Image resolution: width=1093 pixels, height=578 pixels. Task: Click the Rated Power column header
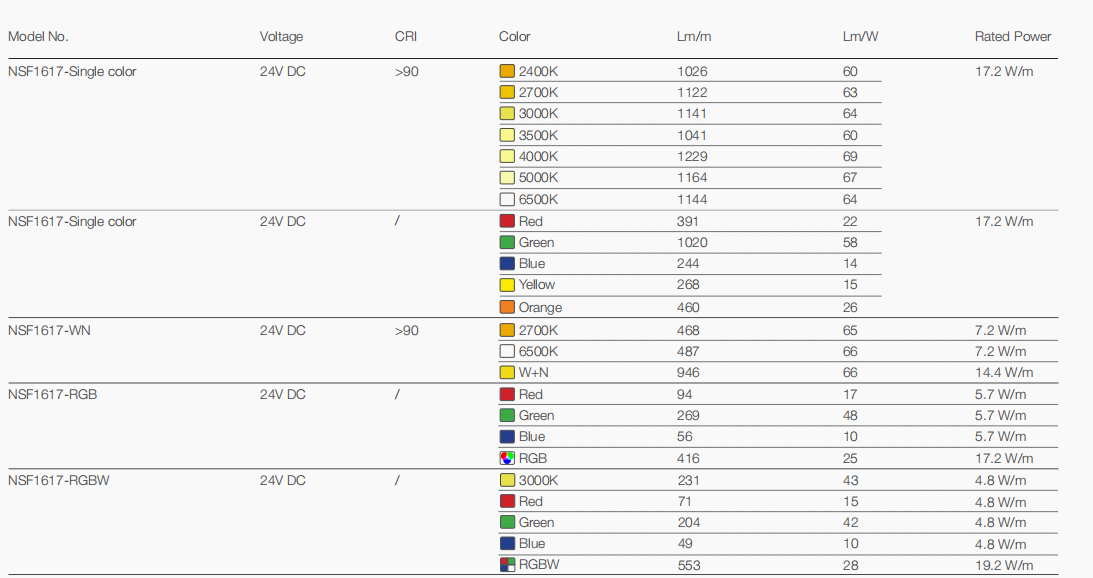(x=1013, y=37)
